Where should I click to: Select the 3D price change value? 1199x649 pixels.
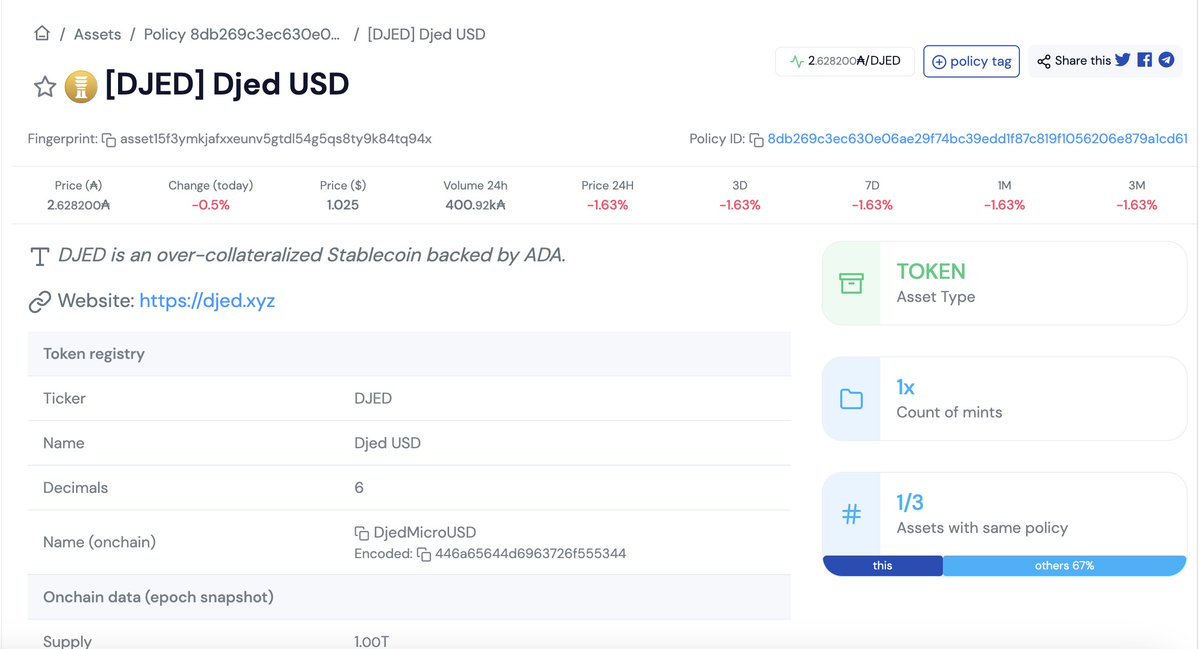(739, 205)
